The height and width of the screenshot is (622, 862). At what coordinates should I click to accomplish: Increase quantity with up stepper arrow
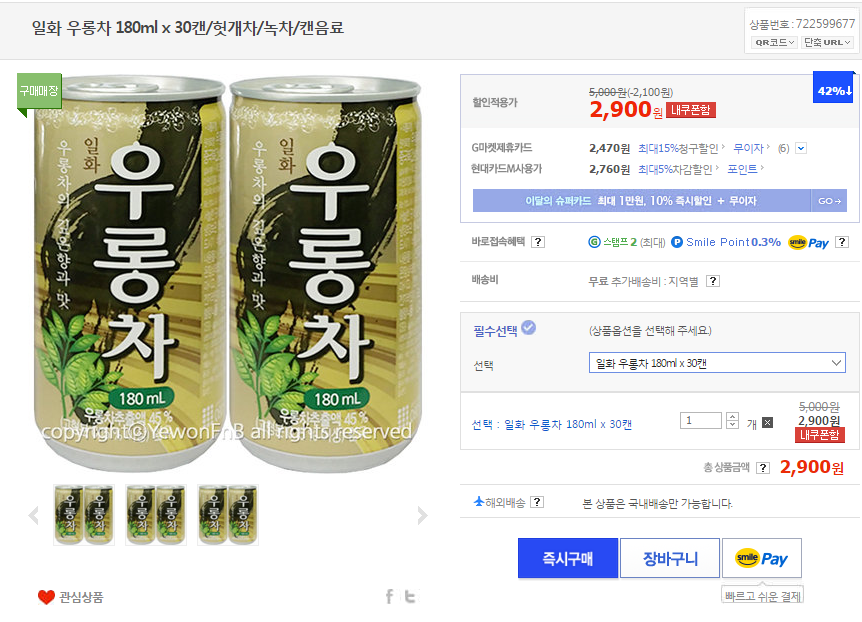pos(732,416)
